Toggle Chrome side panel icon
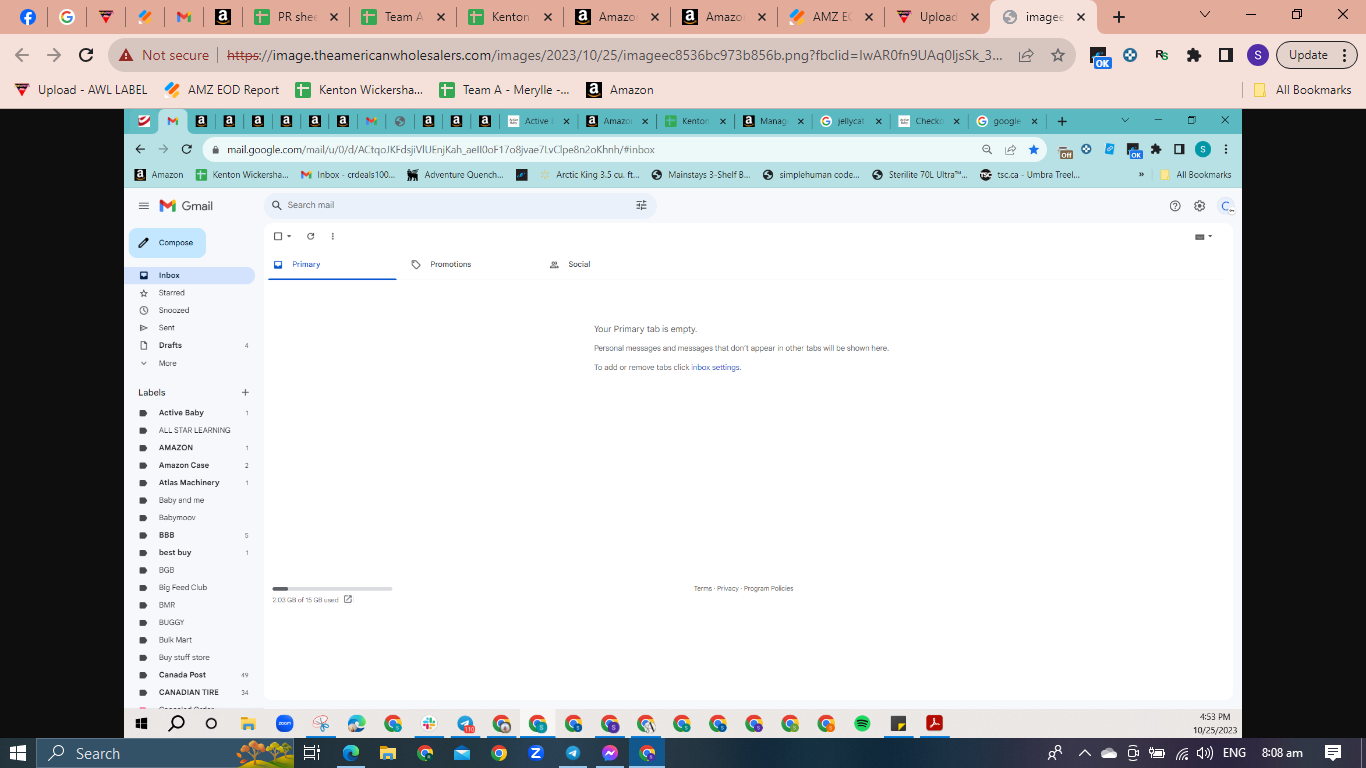 pyautogui.click(x=1226, y=56)
